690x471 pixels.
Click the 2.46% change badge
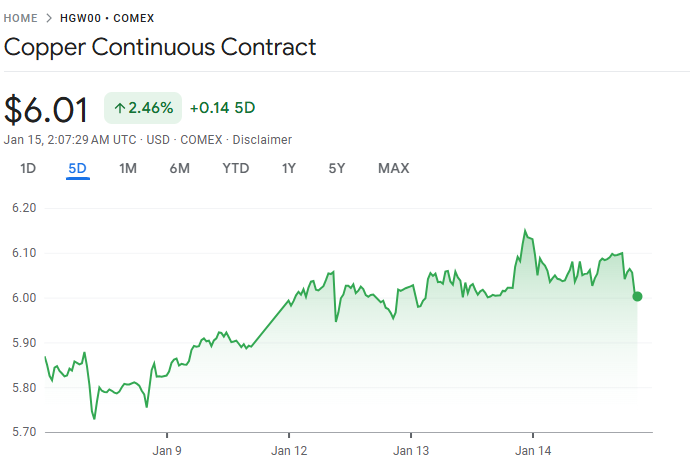point(143,108)
